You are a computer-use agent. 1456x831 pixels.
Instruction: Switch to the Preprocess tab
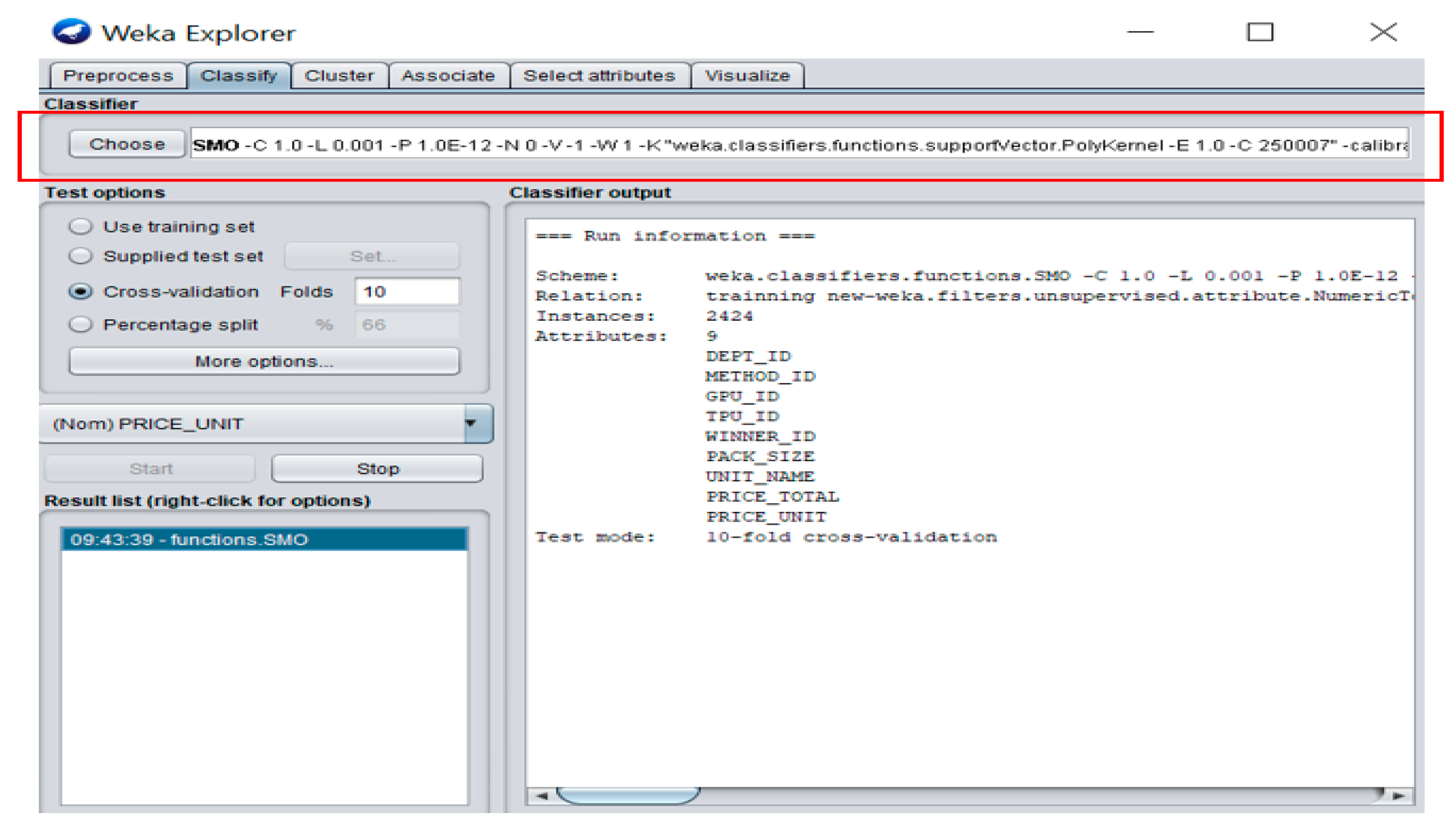pyautogui.click(x=118, y=75)
